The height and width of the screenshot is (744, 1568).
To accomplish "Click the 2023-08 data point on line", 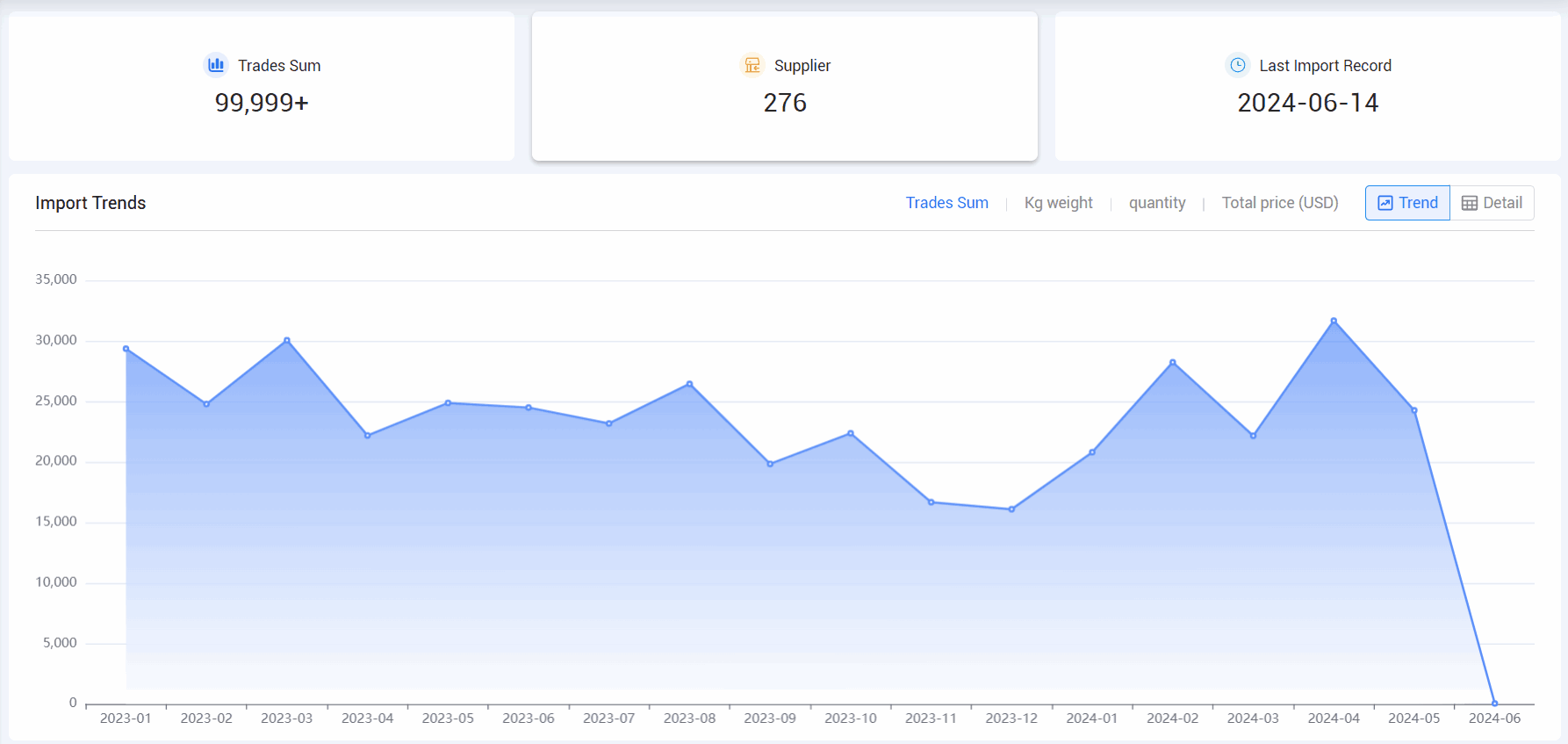I will click(x=689, y=384).
